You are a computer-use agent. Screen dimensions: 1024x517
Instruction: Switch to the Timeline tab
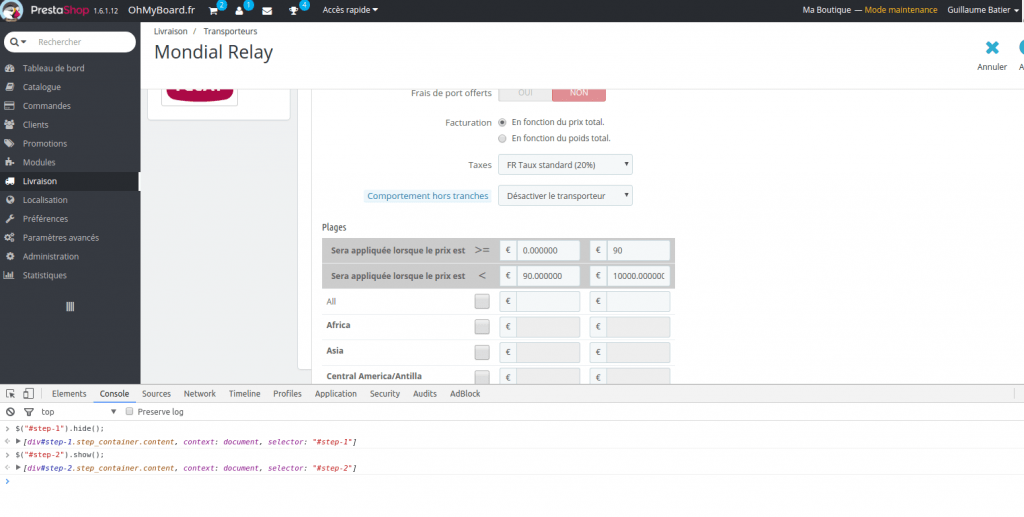pos(245,394)
